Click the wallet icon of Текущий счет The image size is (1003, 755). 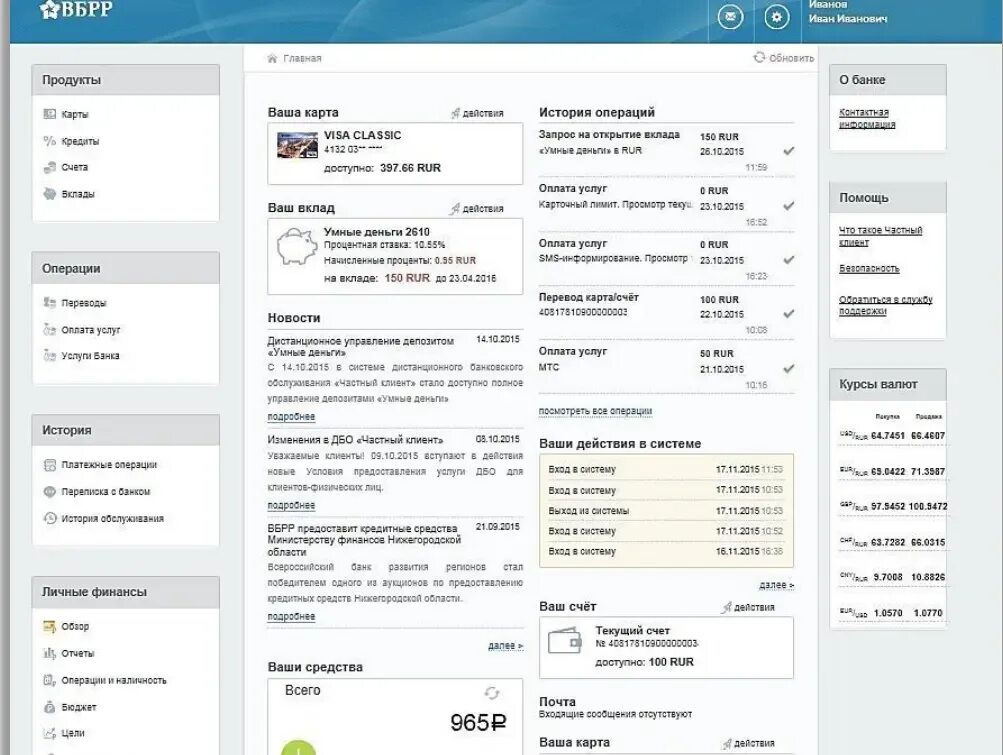point(565,640)
